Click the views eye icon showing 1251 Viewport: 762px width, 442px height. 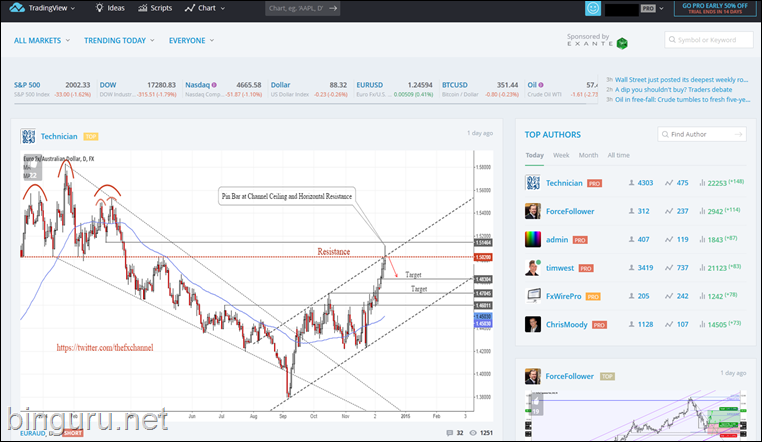point(473,433)
